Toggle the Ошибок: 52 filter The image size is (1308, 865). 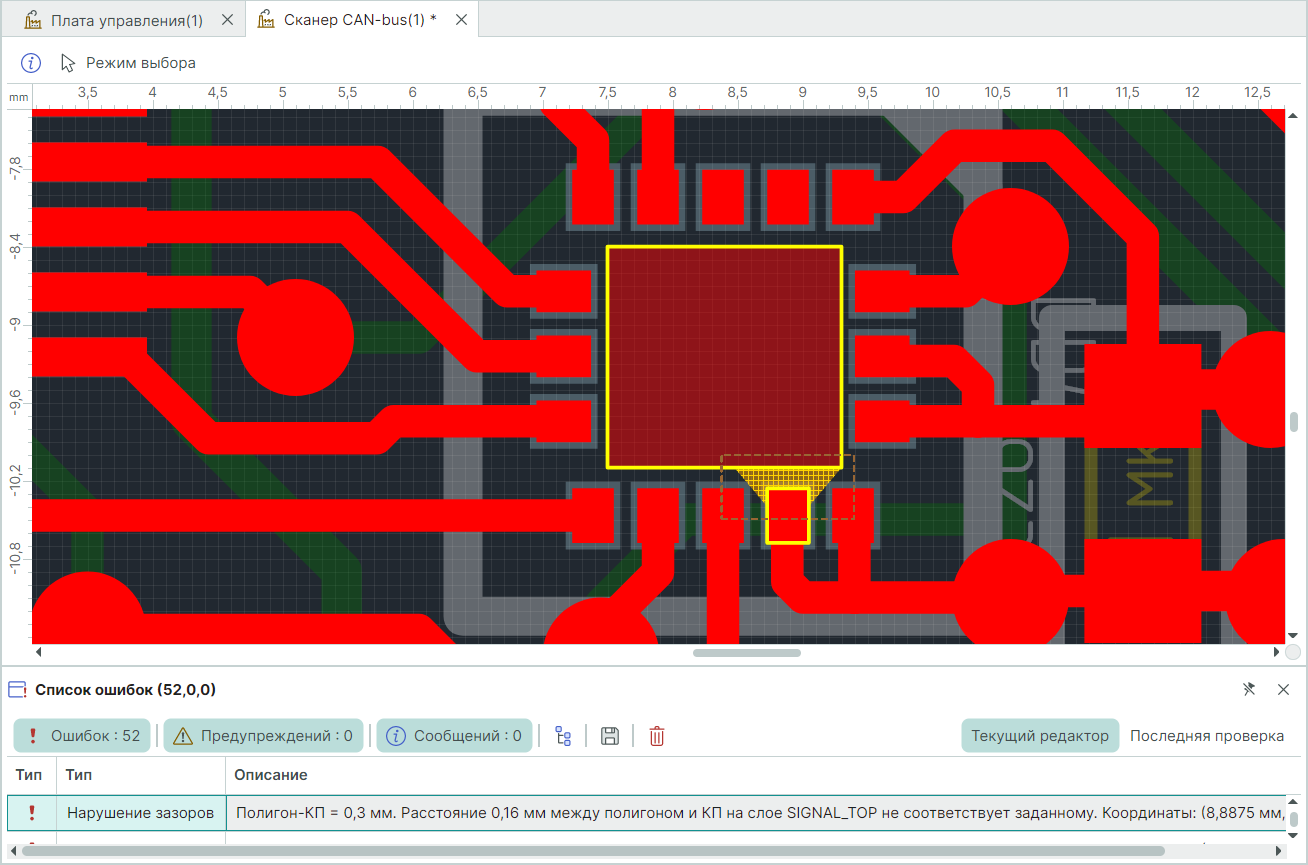pos(83,736)
